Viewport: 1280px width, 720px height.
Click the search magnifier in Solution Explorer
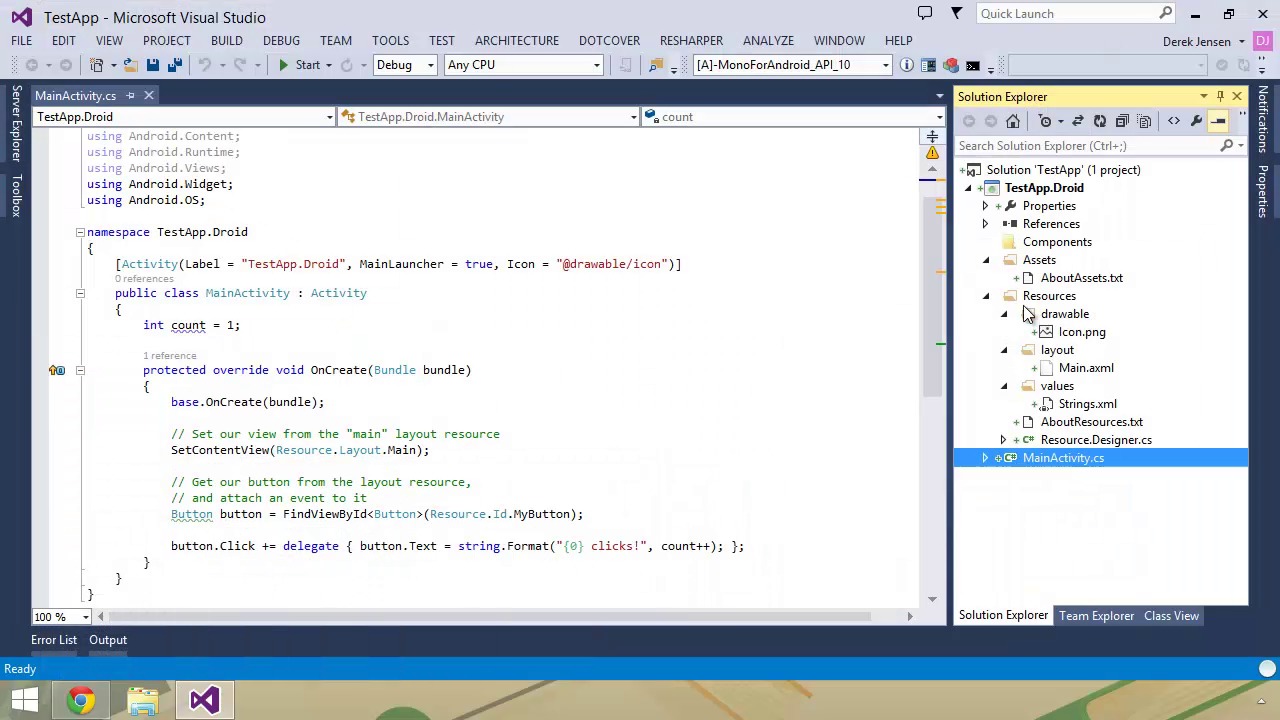click(x=1227, y=146)
